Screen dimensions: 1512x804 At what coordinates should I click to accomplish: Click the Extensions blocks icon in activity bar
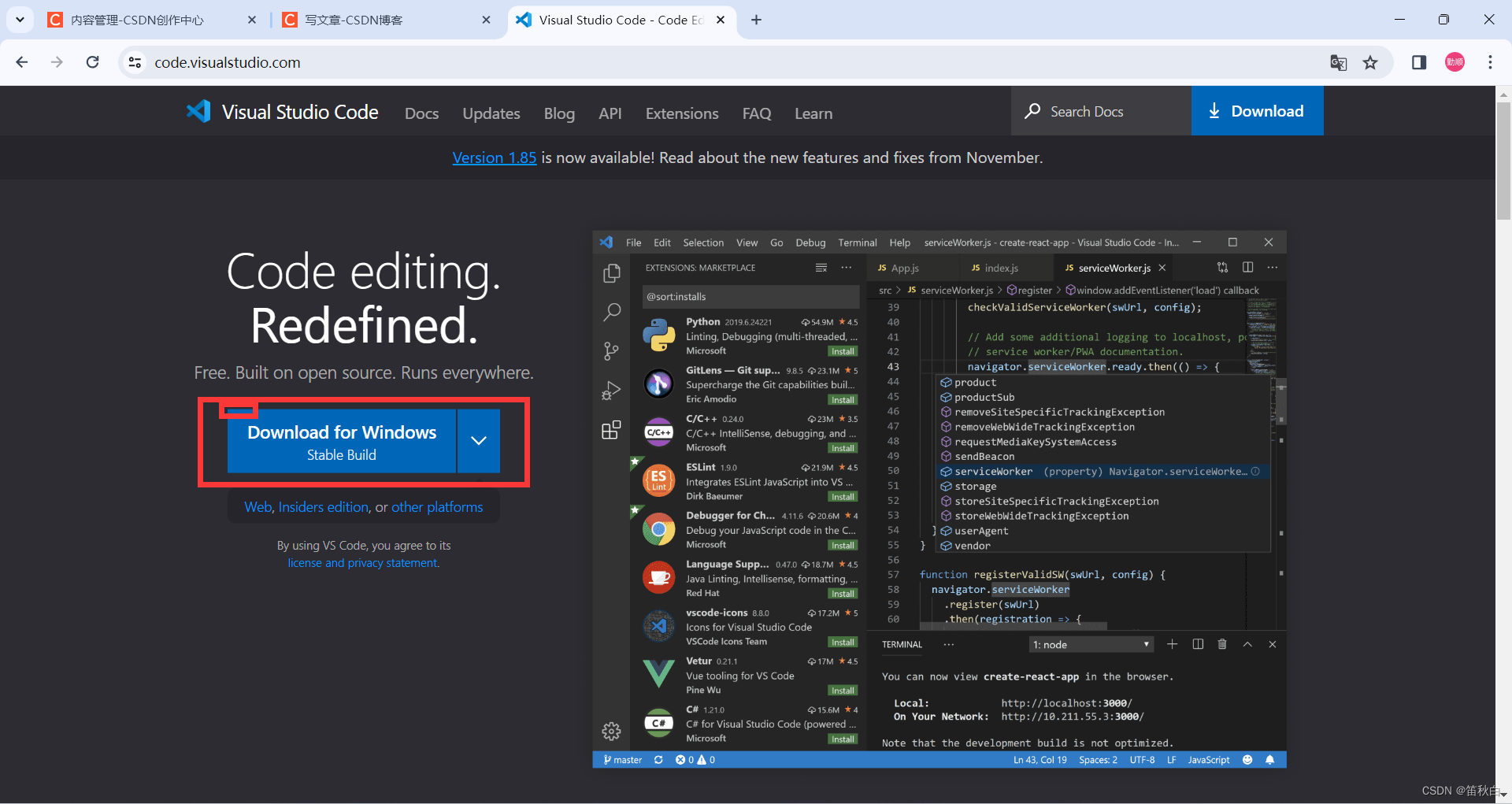point(611,430)
